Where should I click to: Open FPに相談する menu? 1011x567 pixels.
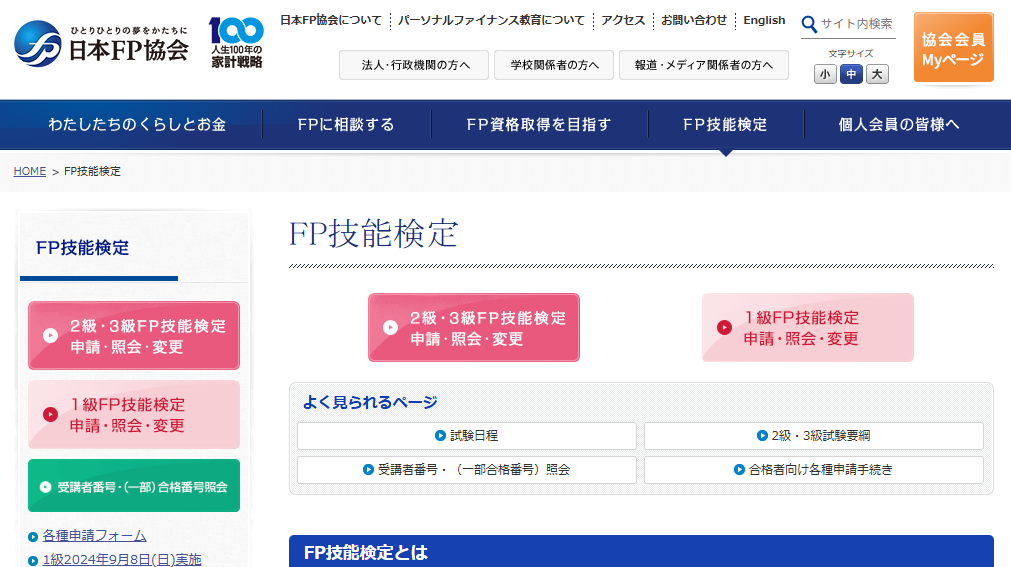point(346,124)
